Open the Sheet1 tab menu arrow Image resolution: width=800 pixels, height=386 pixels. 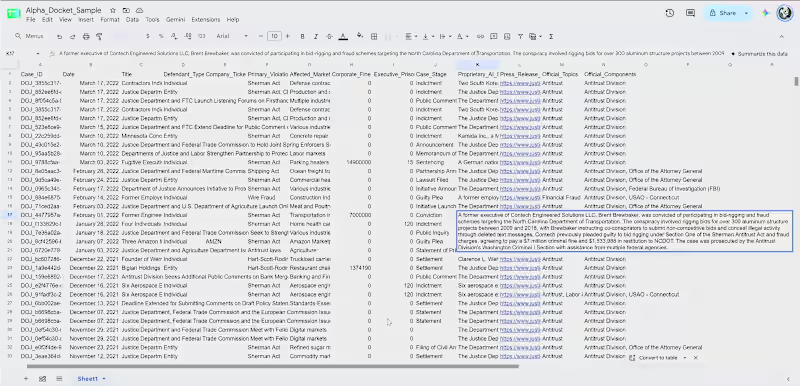click(x=104, y=379)
